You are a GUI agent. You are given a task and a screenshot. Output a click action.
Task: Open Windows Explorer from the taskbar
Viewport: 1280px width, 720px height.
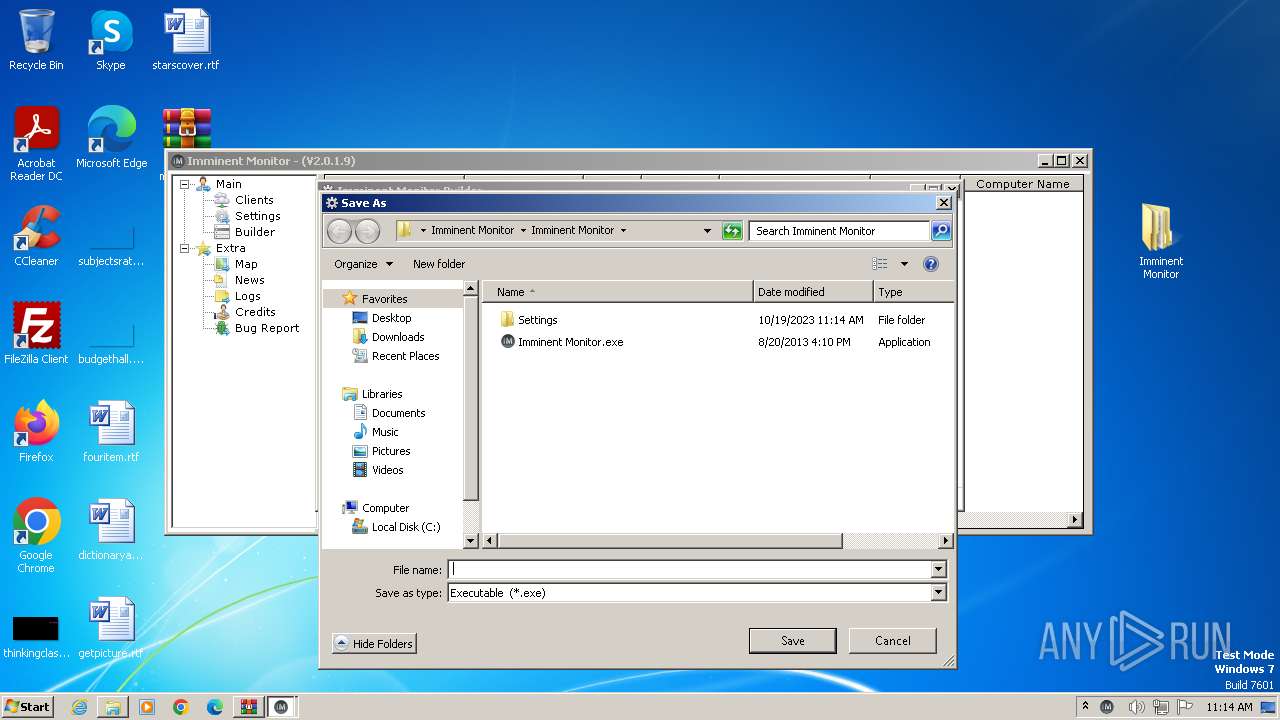click(113, 707)
